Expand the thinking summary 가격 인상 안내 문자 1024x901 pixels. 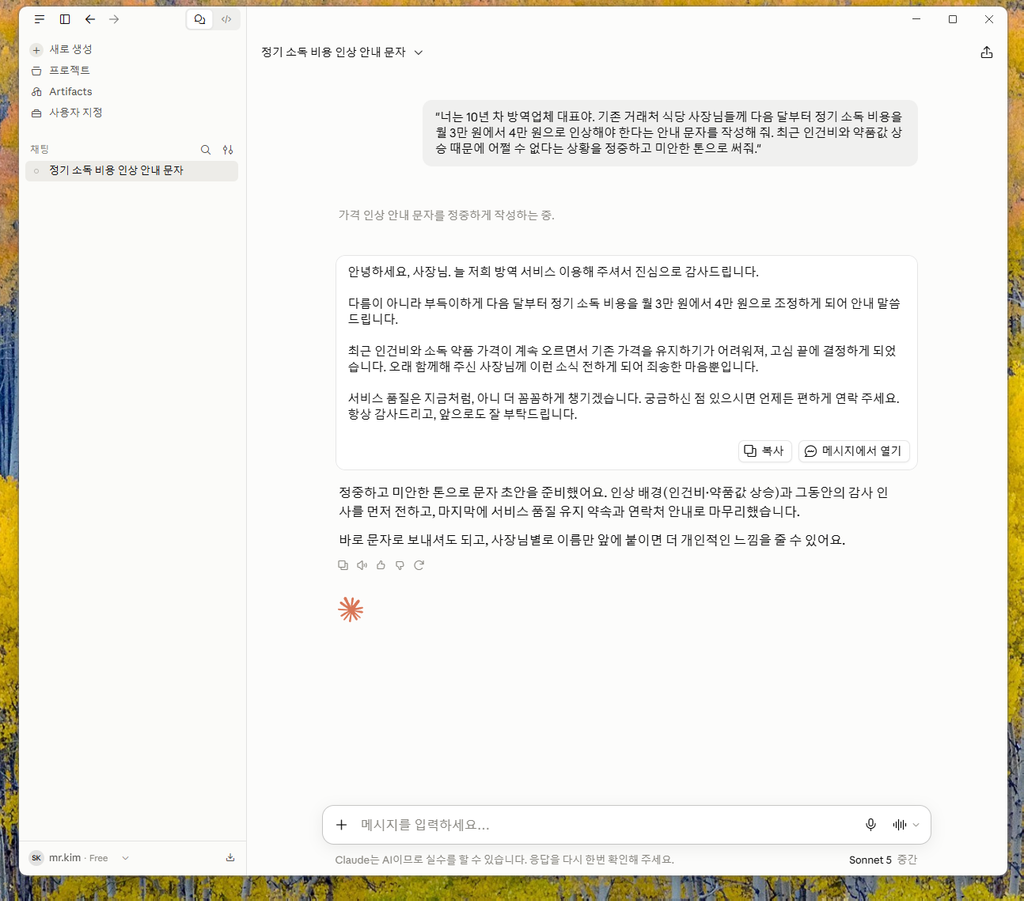pos(446,215)
